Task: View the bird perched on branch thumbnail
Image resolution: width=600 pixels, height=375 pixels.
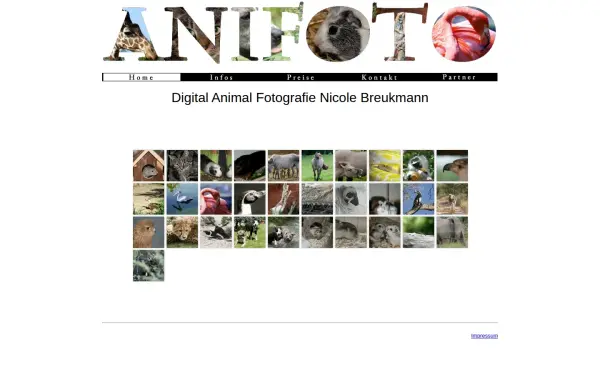Action: point(418,199)
